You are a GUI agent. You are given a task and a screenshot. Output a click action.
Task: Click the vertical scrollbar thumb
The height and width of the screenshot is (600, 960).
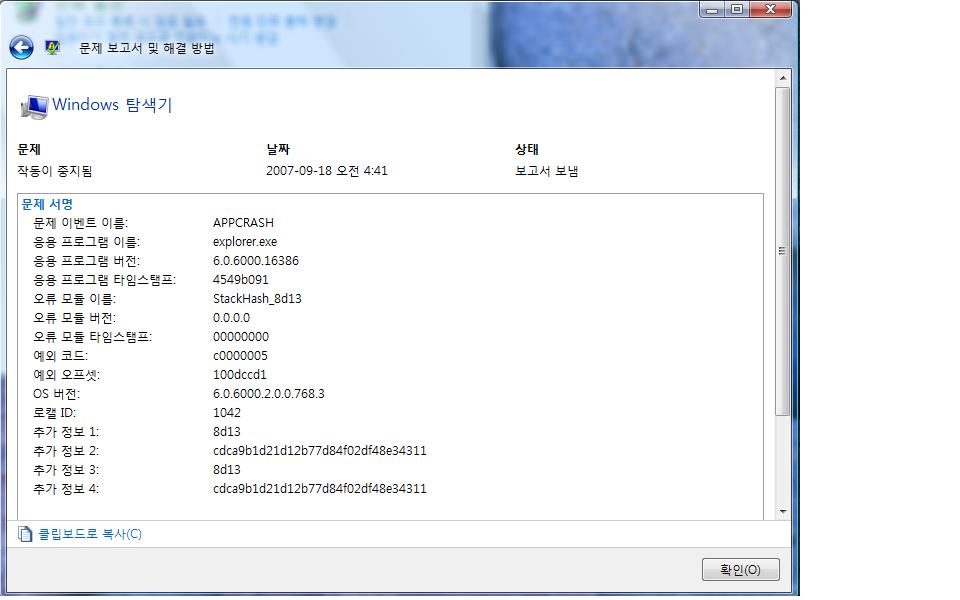782,251
